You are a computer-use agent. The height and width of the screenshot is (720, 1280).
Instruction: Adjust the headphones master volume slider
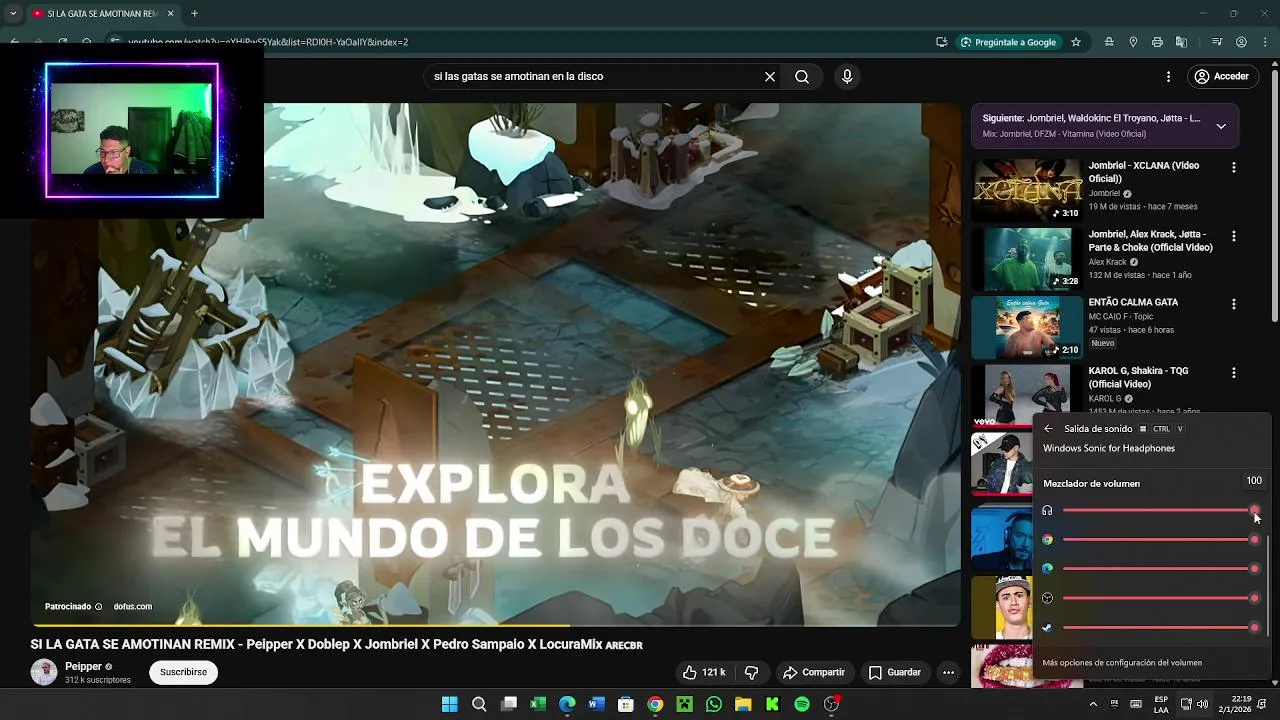click(x=1159, y=510)
